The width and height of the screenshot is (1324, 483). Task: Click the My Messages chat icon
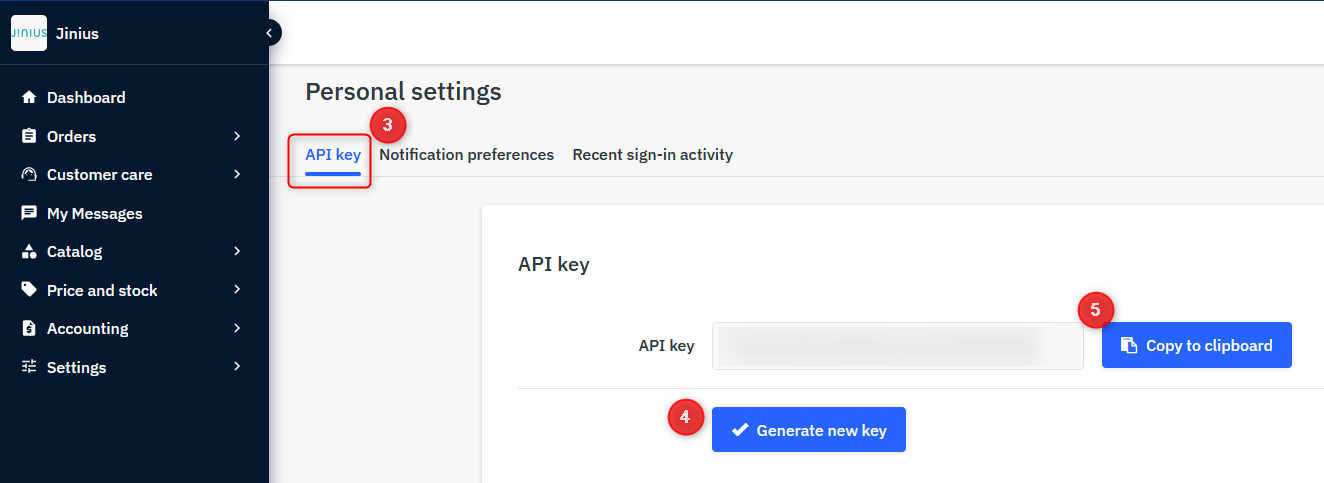point(29,213)
